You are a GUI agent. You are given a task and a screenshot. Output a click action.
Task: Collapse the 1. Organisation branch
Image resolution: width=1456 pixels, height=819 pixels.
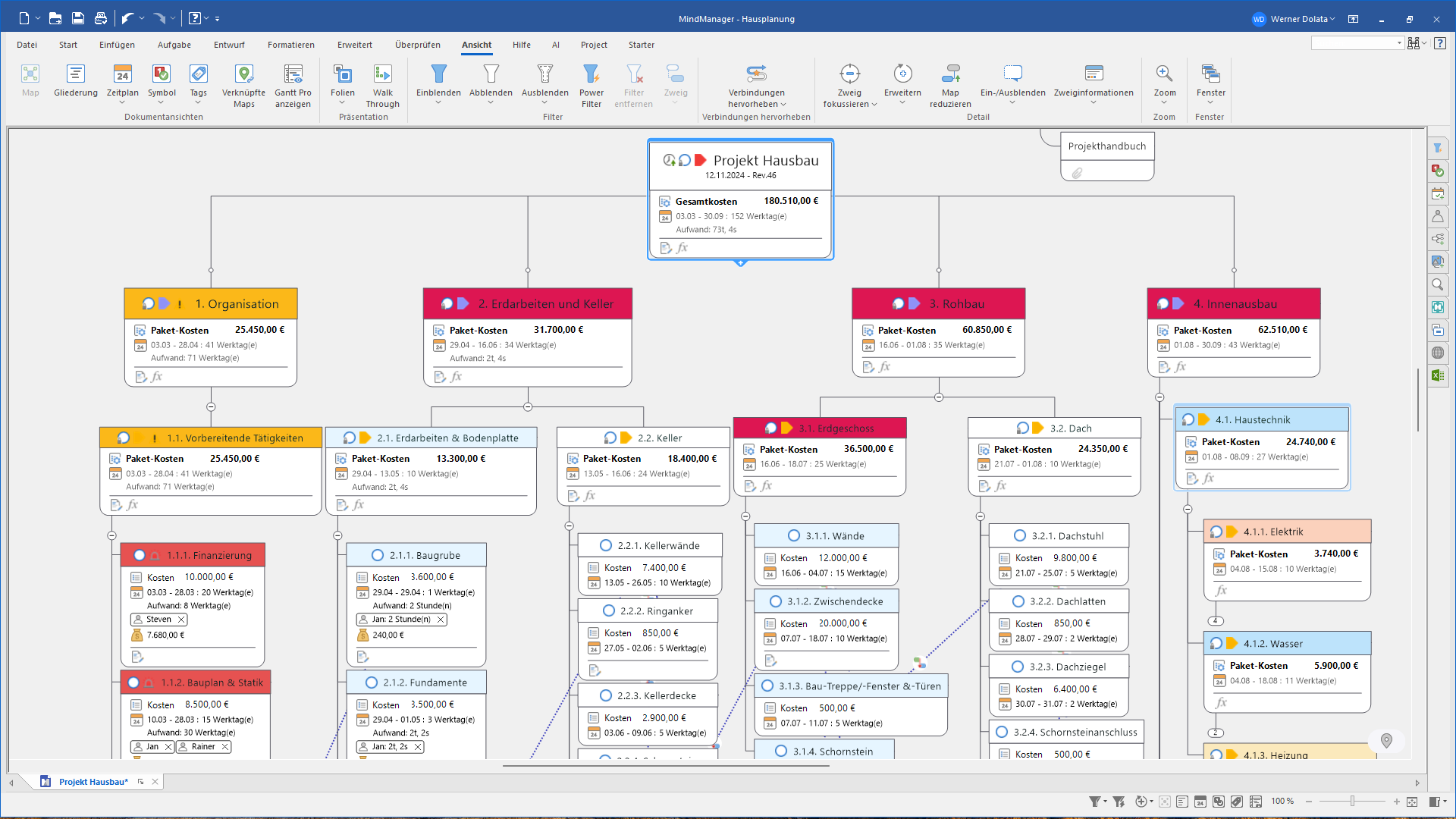(x=211, y=407)
